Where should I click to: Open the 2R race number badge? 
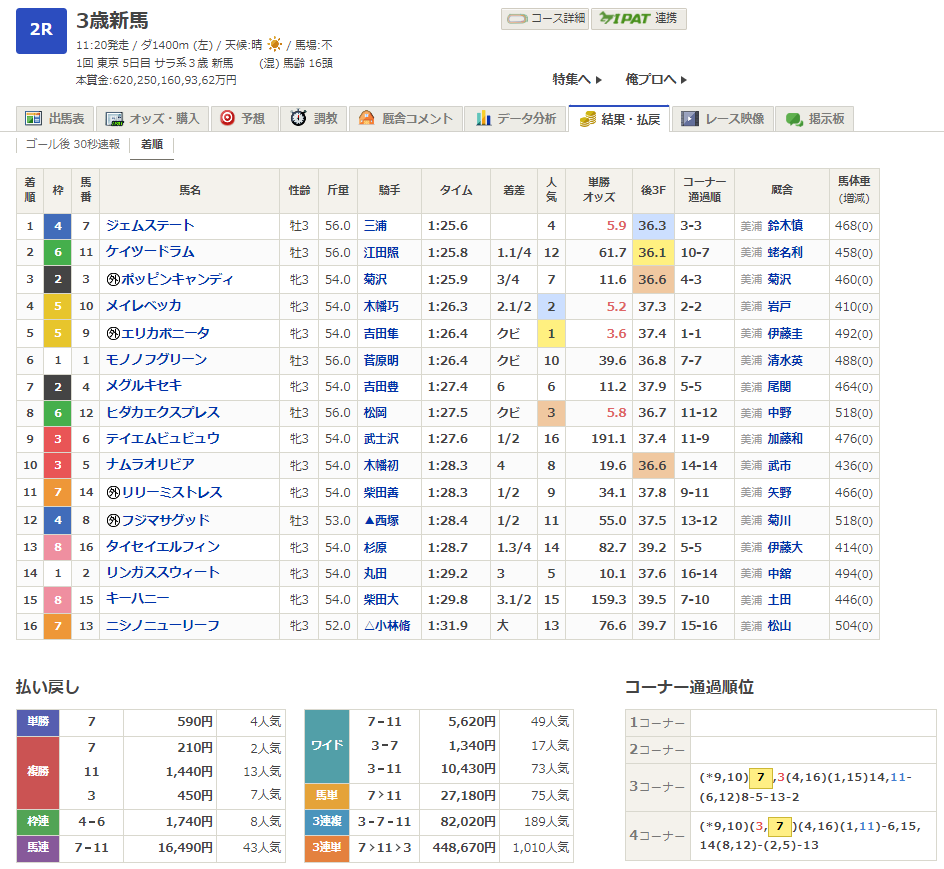pos(42,29)
